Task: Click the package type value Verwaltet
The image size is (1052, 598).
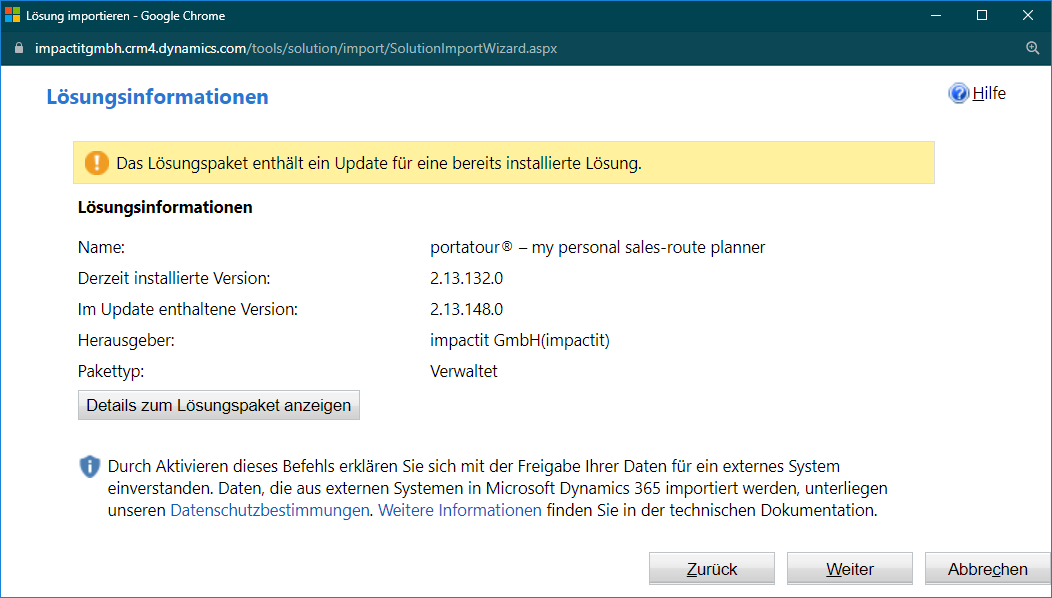Action: pyautogui.click(x=464, y=371)
